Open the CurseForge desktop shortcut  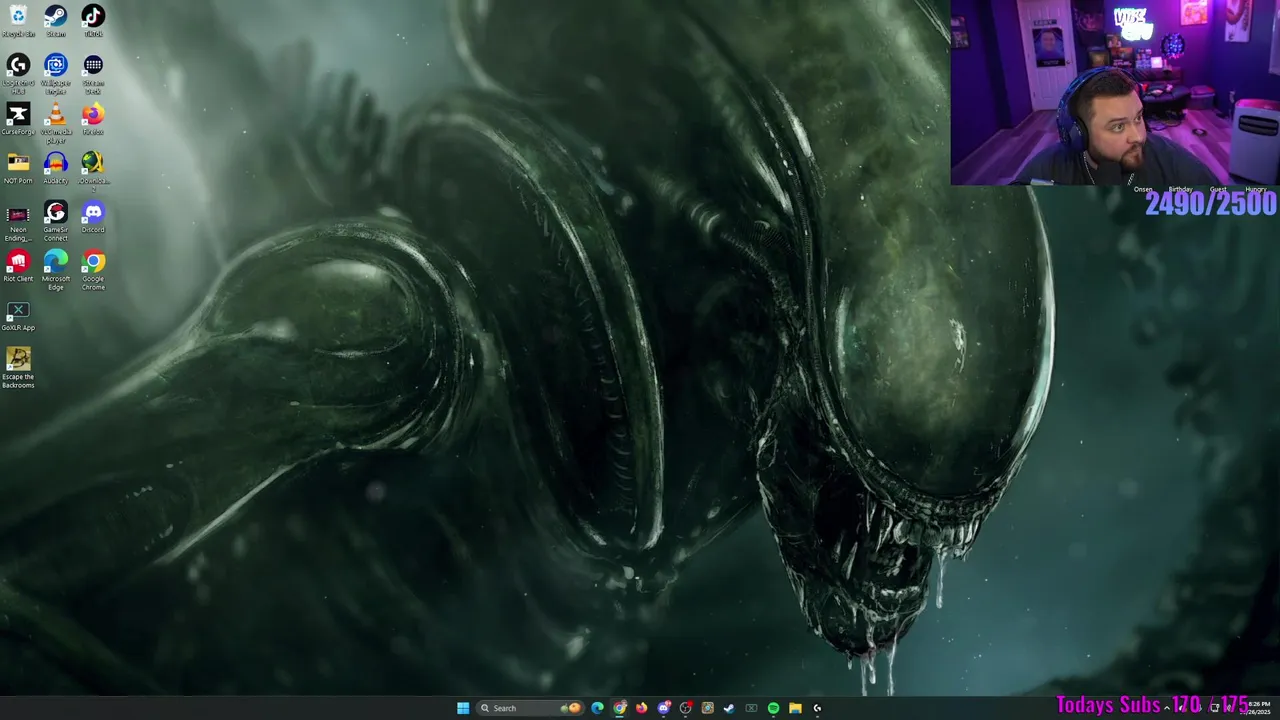point(18,119)
